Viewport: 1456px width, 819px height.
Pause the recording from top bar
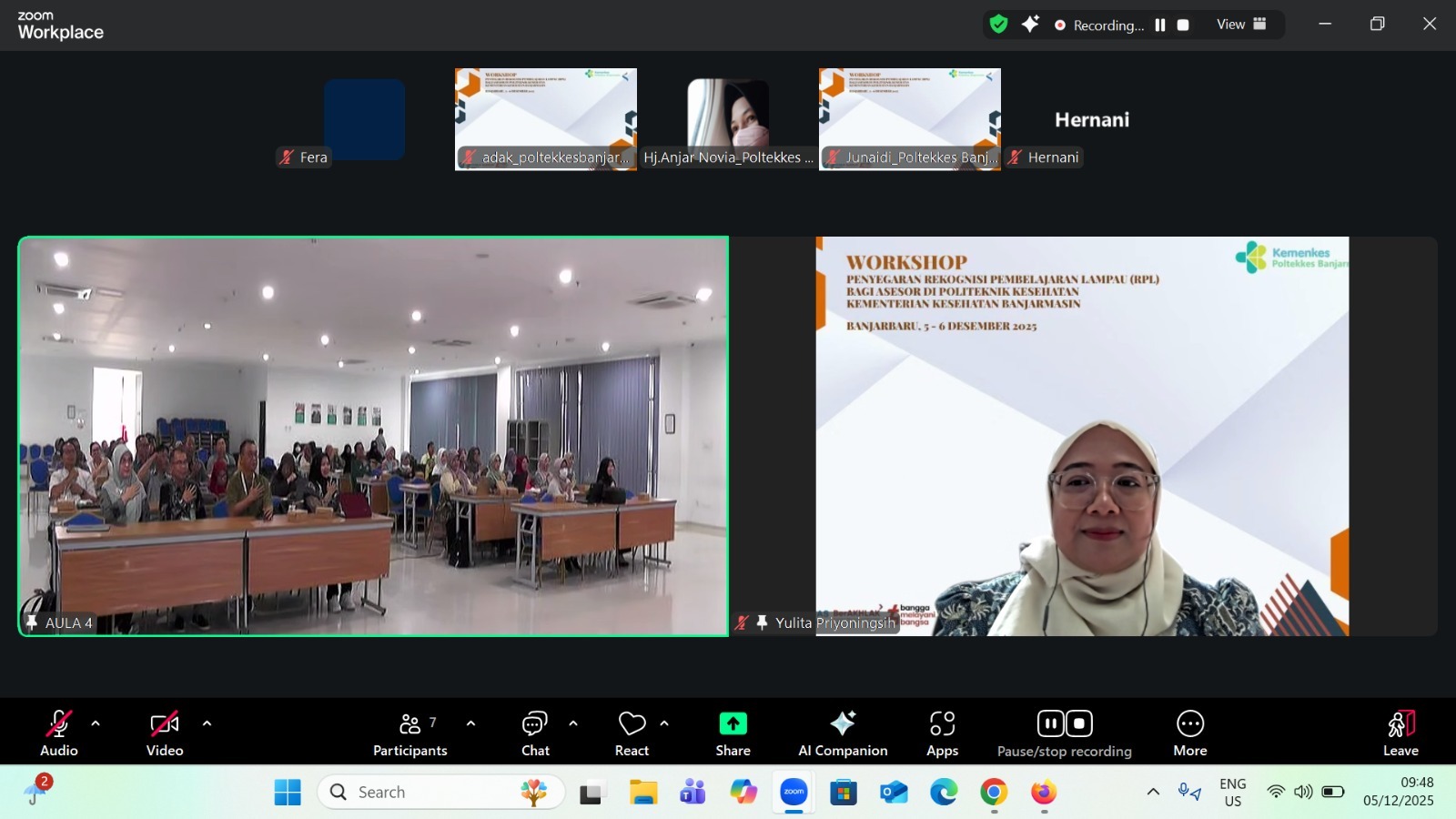[x=1160, y=25]
